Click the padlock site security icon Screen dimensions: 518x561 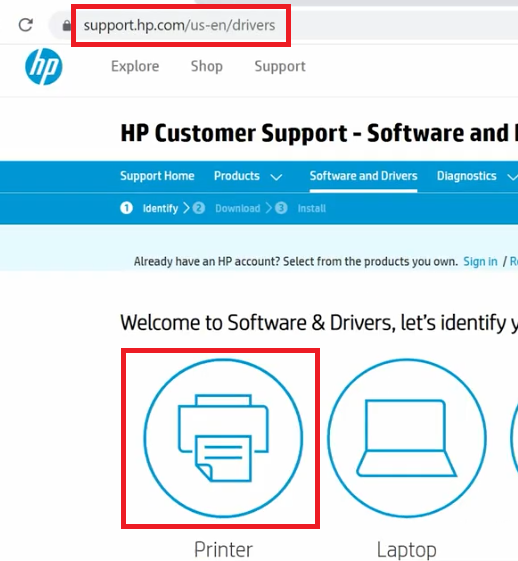coord(67,25)
